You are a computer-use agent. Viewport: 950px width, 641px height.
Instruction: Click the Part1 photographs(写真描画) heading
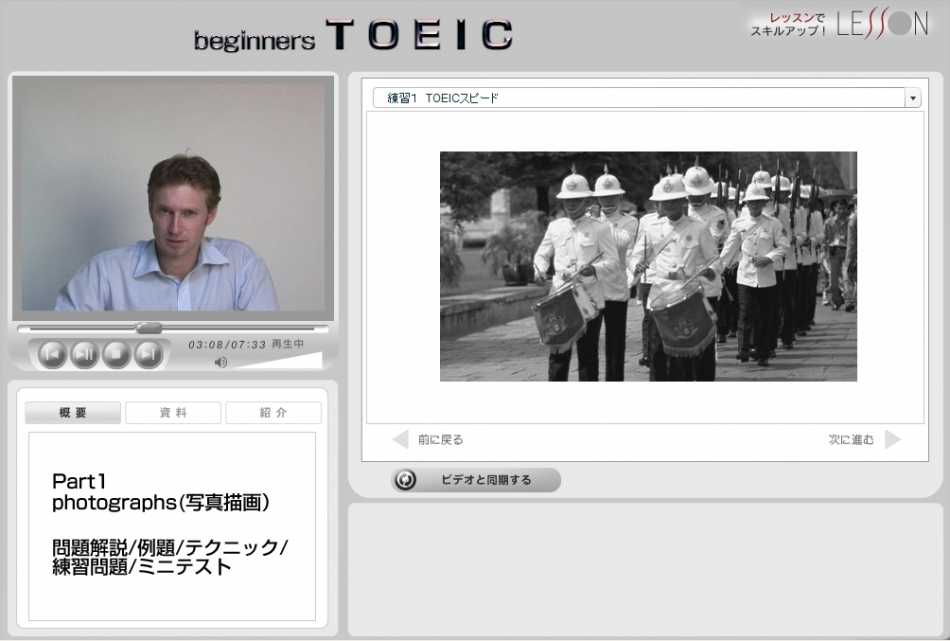(x=161, y=492)
